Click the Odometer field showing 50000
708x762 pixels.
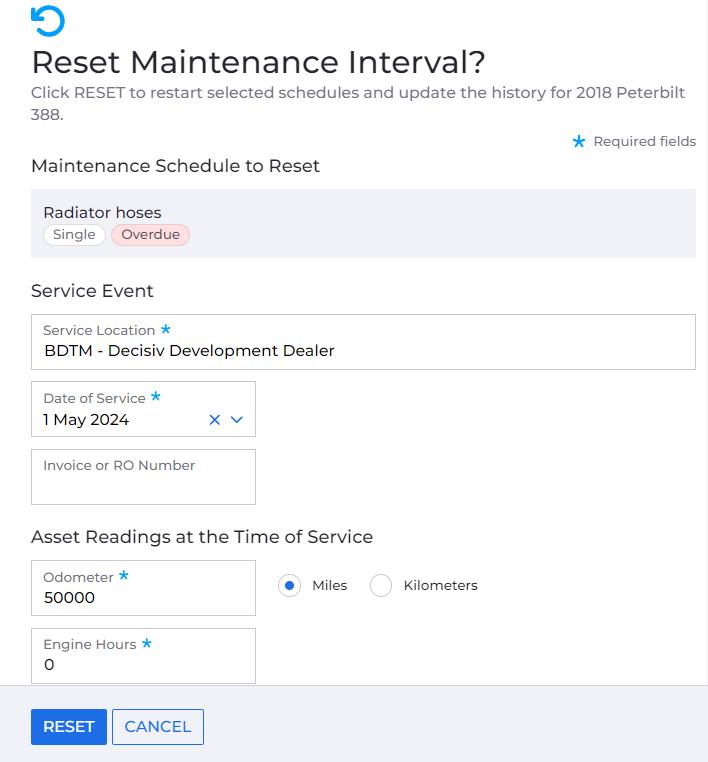pos(143,598)
